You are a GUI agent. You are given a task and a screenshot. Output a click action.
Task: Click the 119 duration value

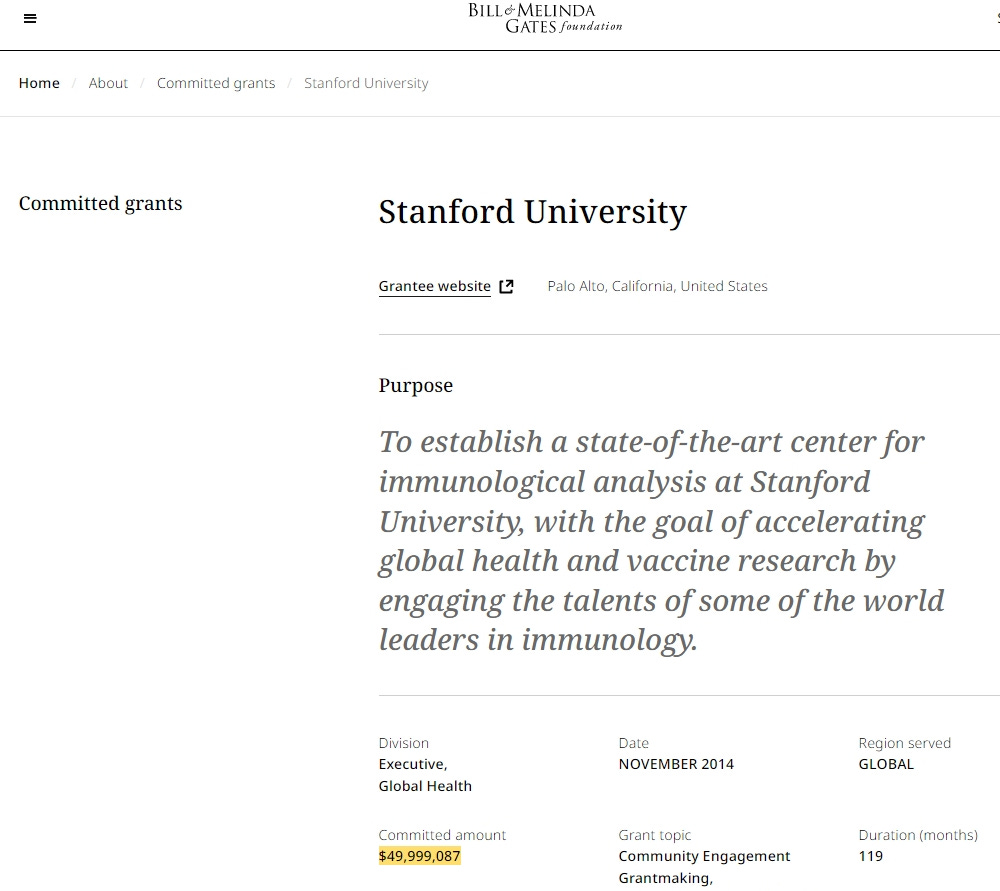[871, 856]
